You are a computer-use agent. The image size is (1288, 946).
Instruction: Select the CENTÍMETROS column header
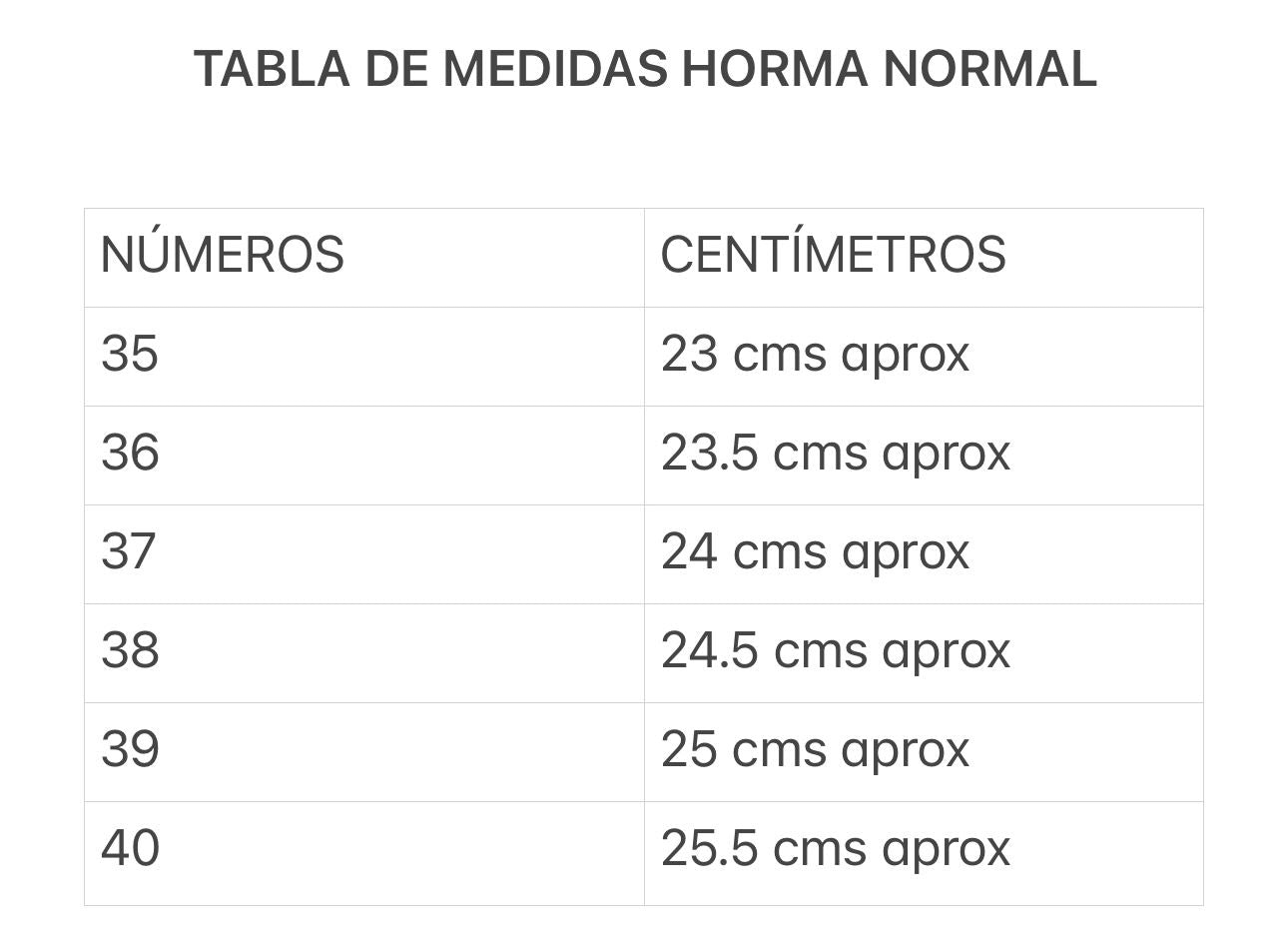tap(833, 255)
